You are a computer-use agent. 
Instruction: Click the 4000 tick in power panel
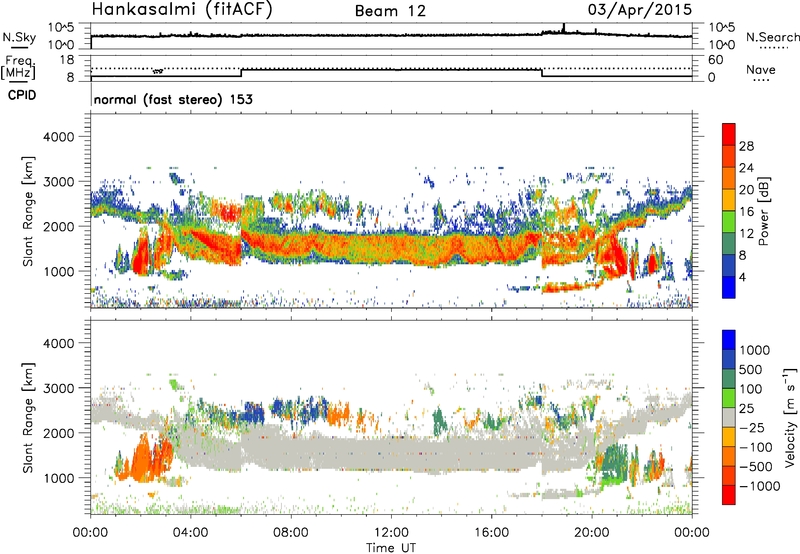(x=58, y=137)
